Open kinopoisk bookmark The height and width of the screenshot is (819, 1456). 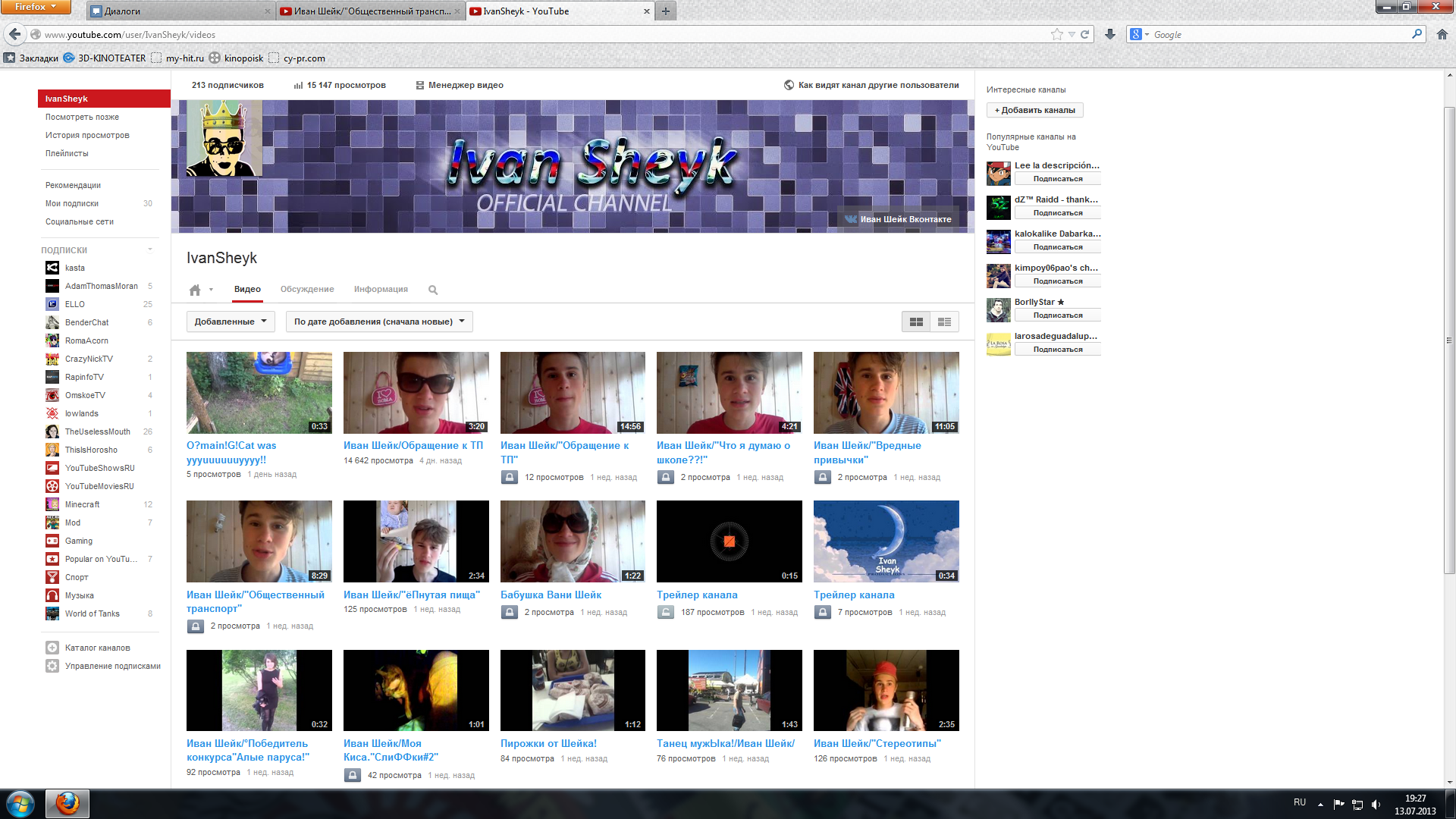[237, 58]
